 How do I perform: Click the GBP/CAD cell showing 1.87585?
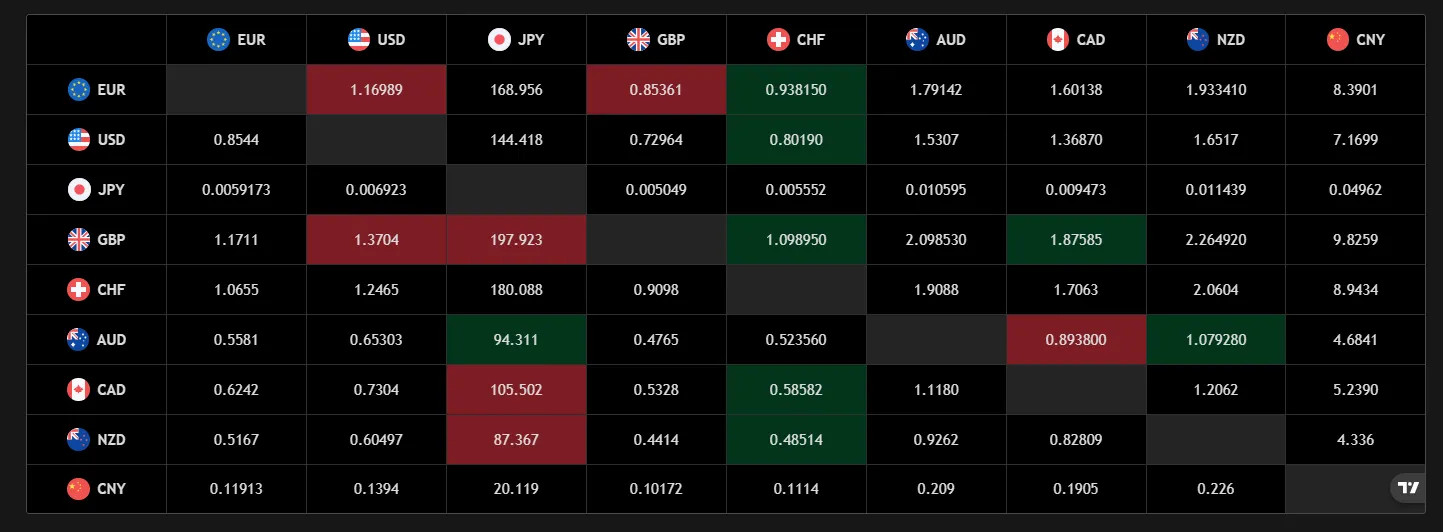point(1076,240)
